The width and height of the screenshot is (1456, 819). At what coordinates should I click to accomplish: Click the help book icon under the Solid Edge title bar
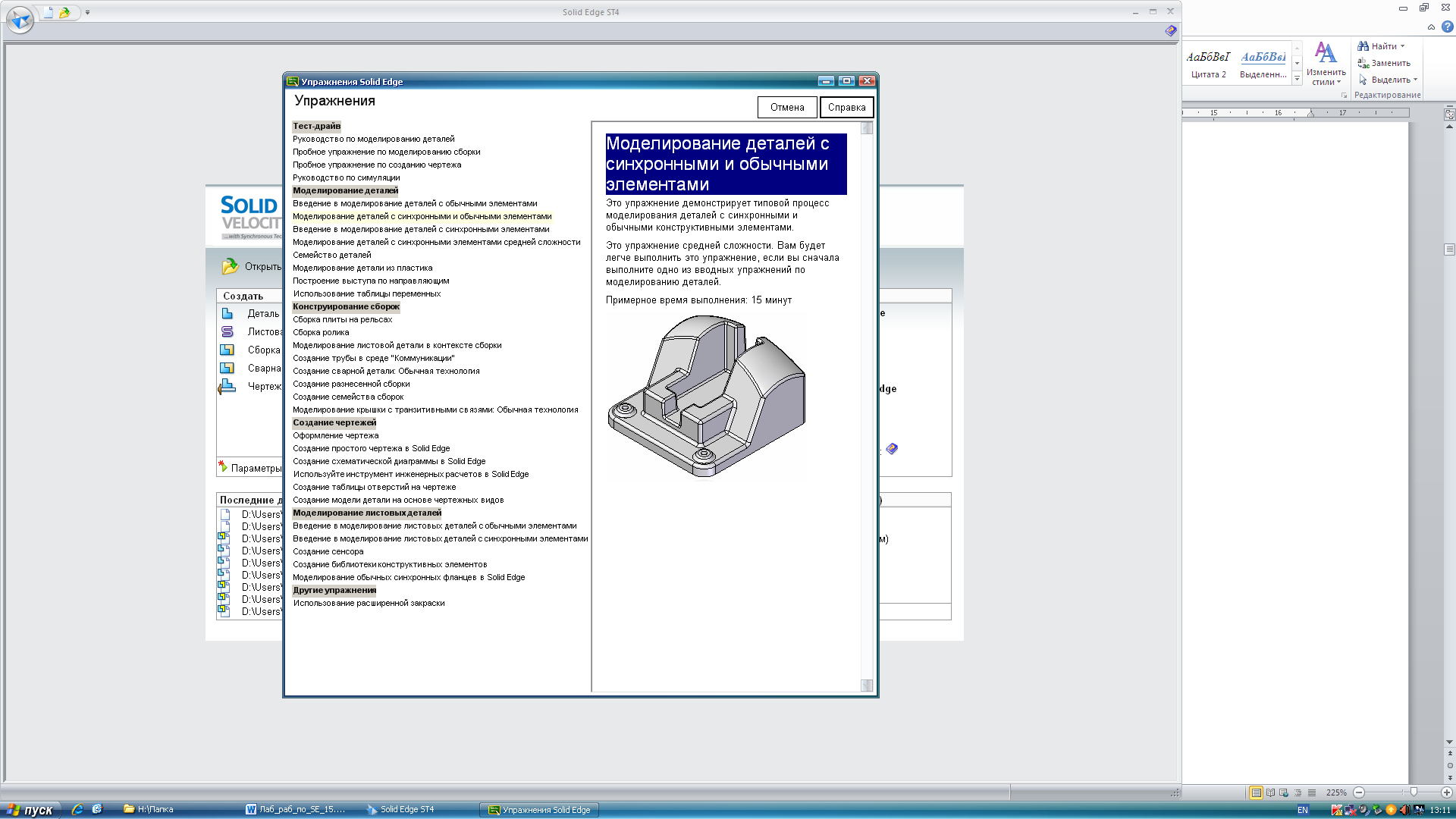pos(1171,31)
